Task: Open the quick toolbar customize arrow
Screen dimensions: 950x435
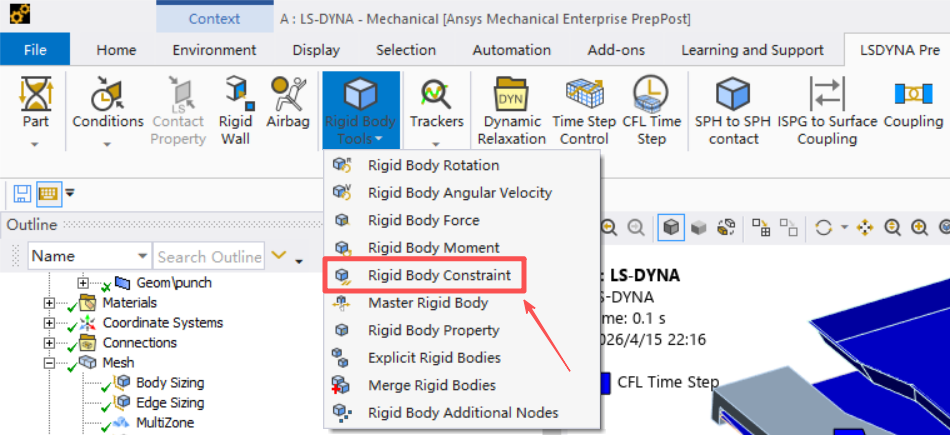Action: tap(70, 193)
